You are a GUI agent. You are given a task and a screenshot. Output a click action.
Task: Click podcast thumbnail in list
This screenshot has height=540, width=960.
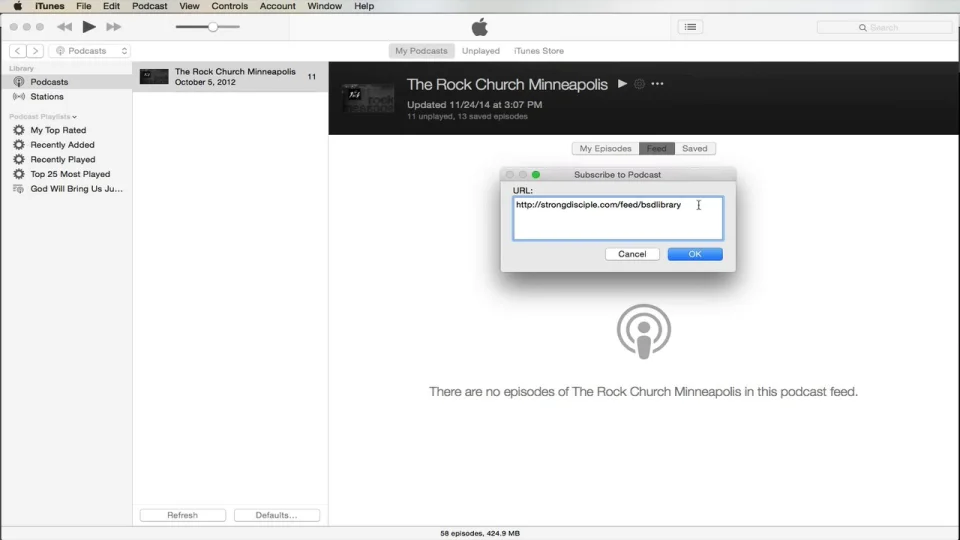point(154,77)
